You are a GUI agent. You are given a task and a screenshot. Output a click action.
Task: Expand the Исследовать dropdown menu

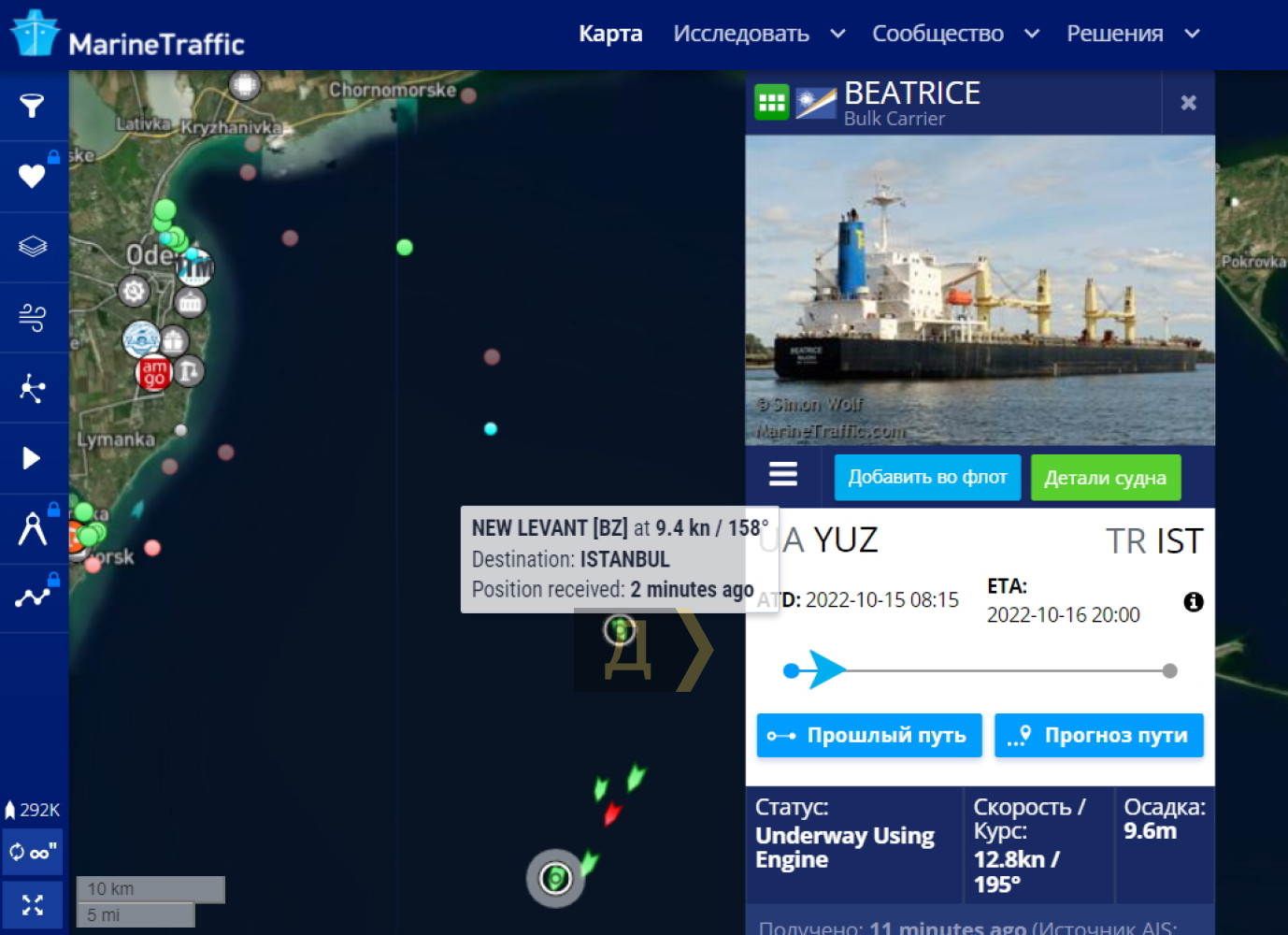[x=759, y=34]
